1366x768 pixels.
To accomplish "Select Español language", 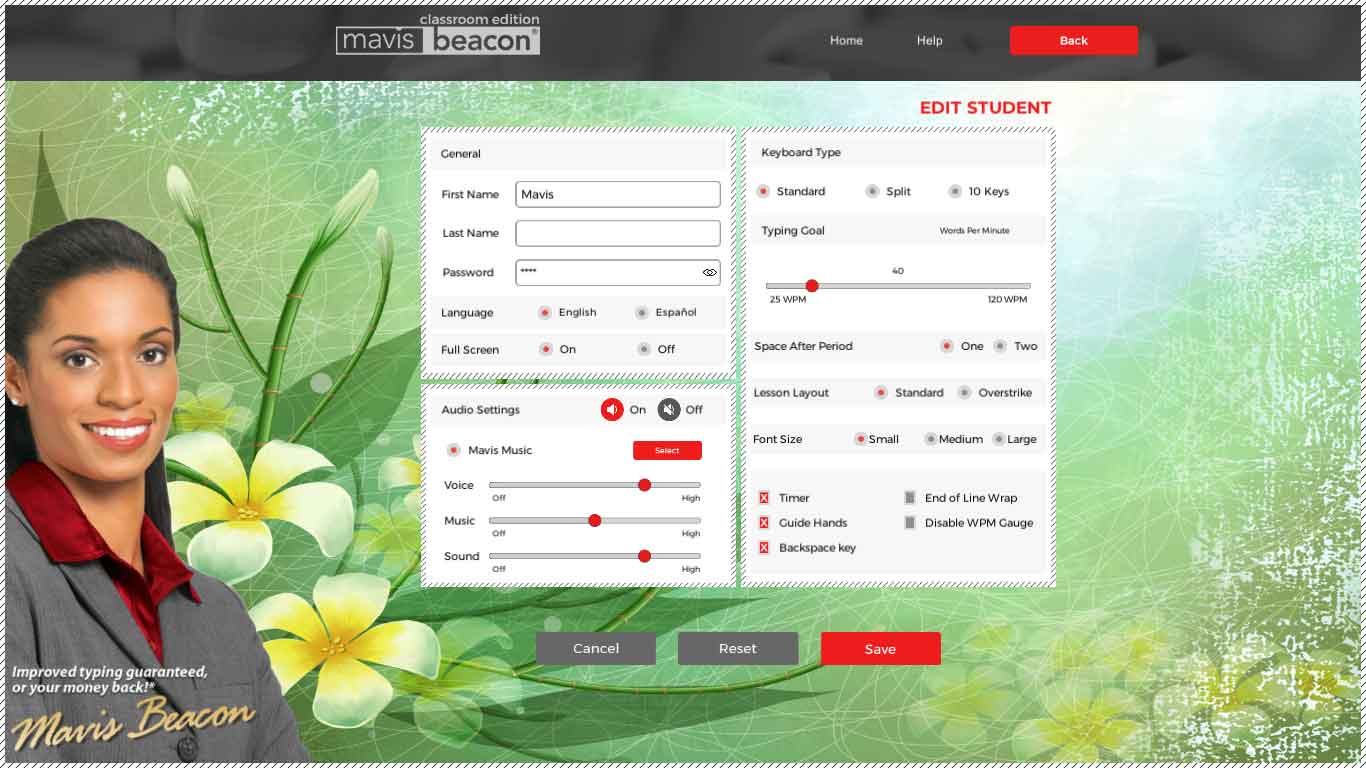I will 642,313.
